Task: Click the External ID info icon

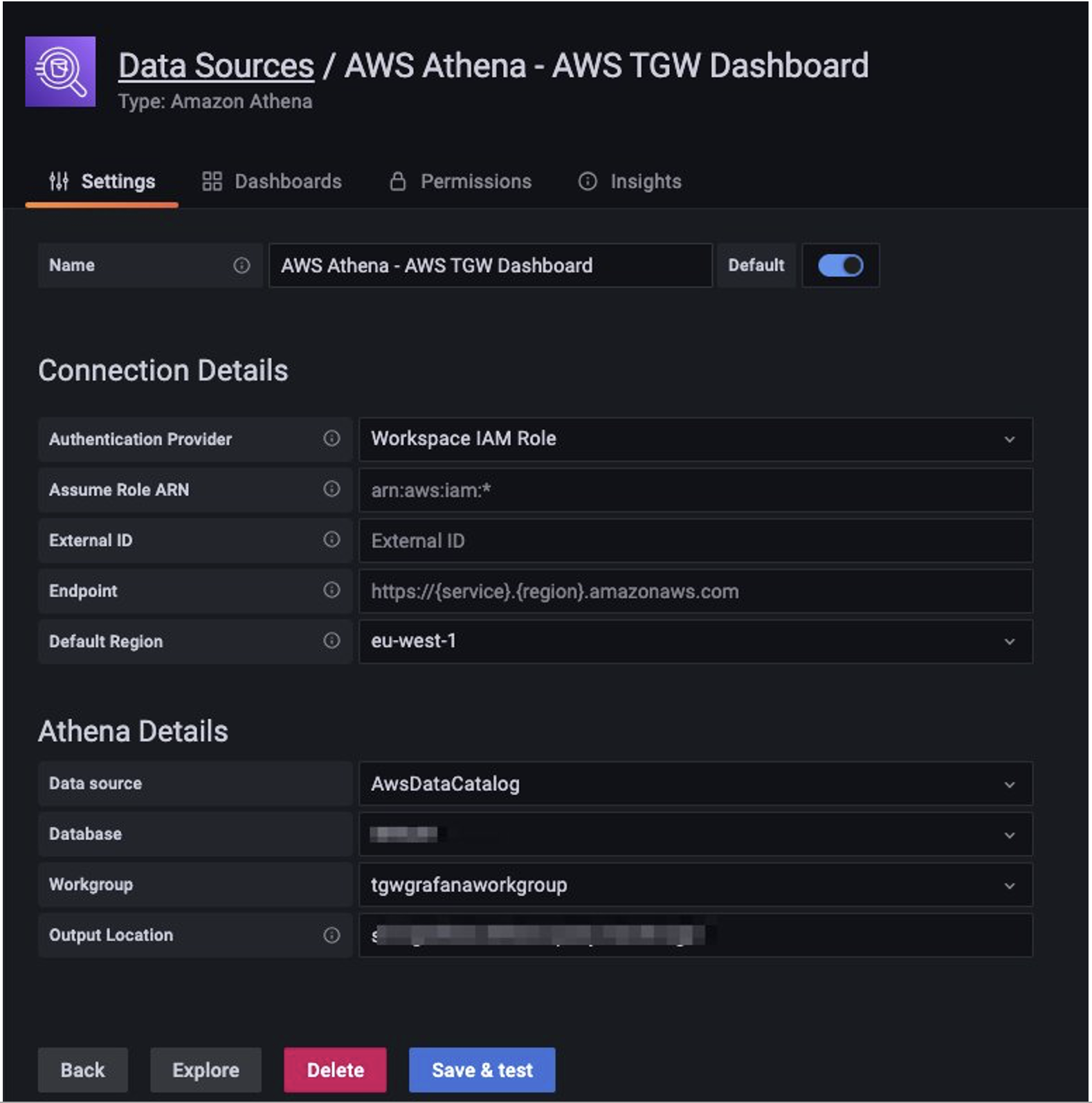Action: [x=331, y=539]
